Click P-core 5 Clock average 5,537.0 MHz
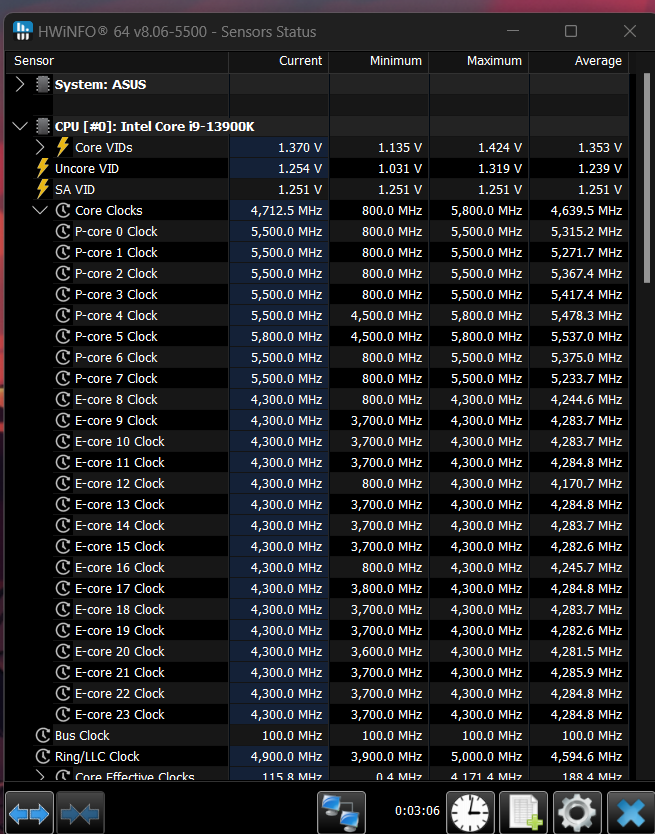The height and width of the screenshot is (834, 655). tap(586, 337)
